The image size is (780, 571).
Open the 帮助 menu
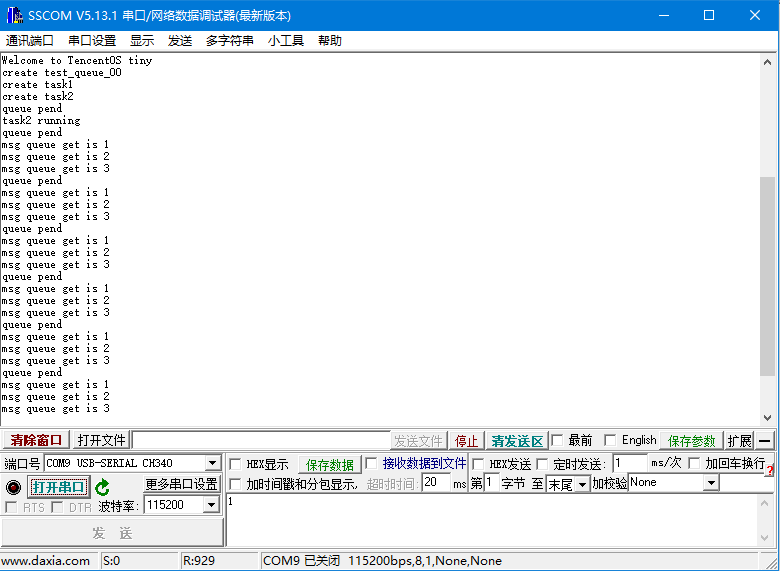click(x=330, y=41)
